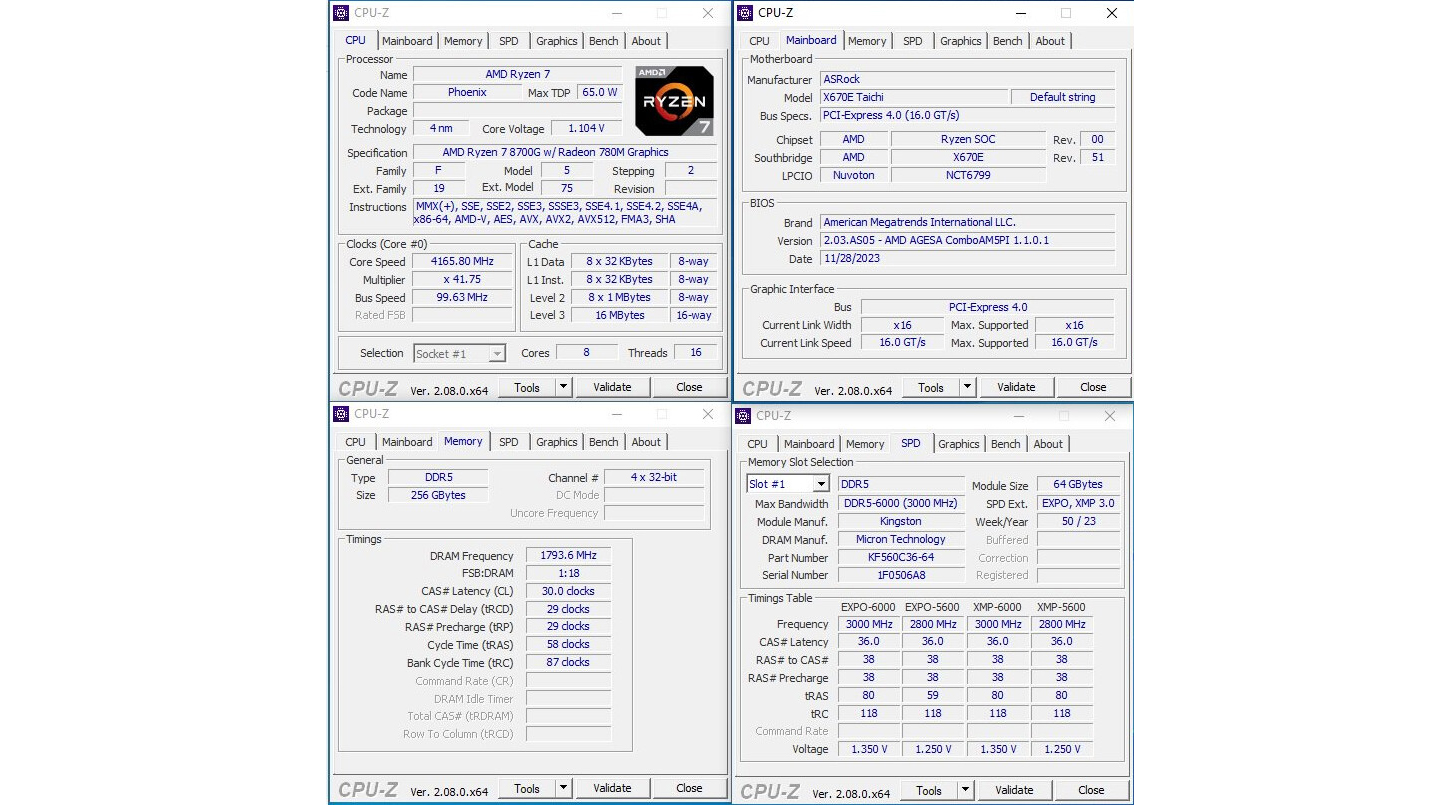
Task: Open the Tools dropdown arrow in the SPD window
Action: [966, 790]
